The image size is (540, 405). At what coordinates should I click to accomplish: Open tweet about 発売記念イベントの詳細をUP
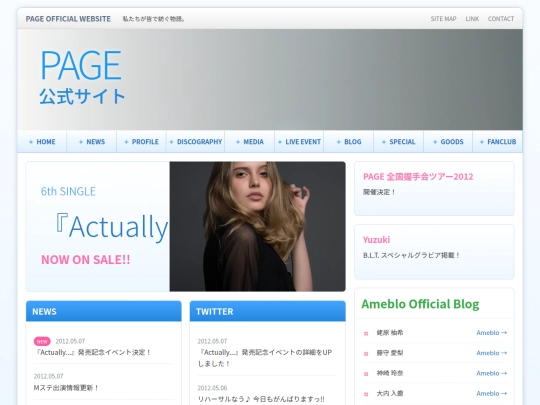265,358
